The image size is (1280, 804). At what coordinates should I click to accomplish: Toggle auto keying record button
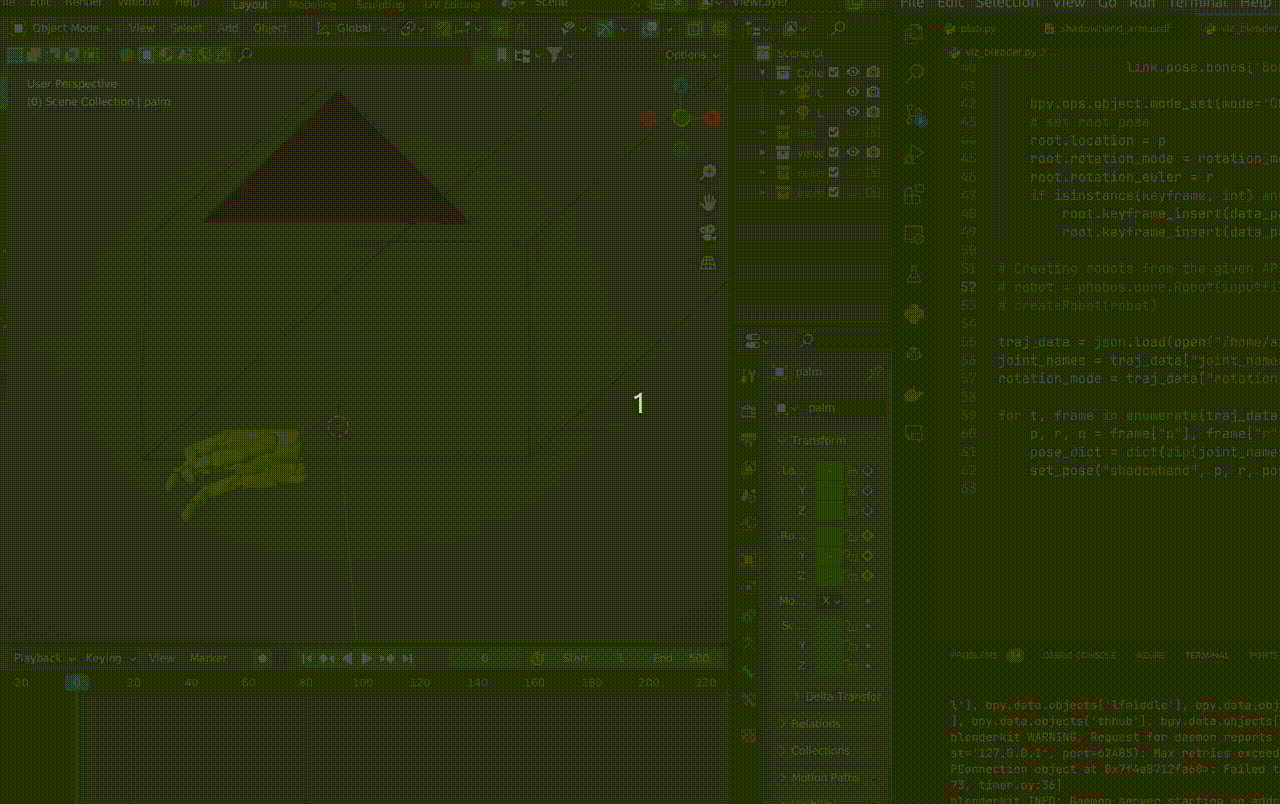(263, 658)
